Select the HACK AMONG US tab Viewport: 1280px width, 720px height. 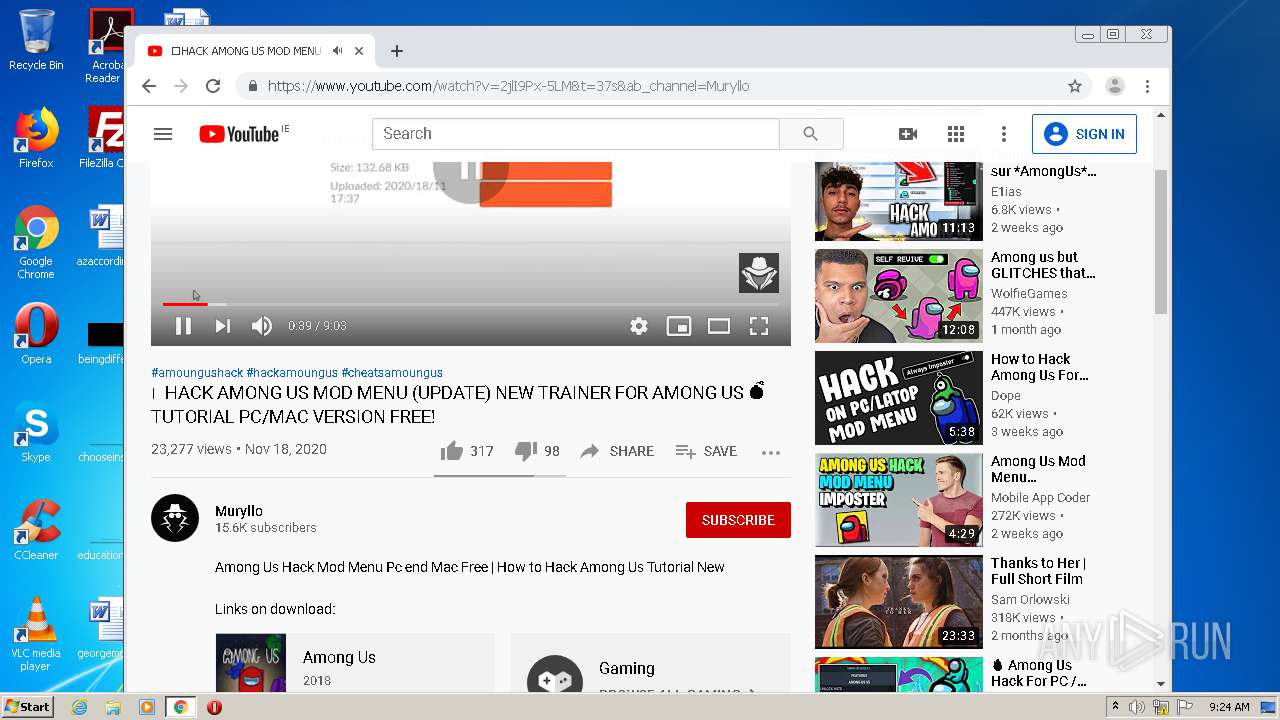point(256,51)
